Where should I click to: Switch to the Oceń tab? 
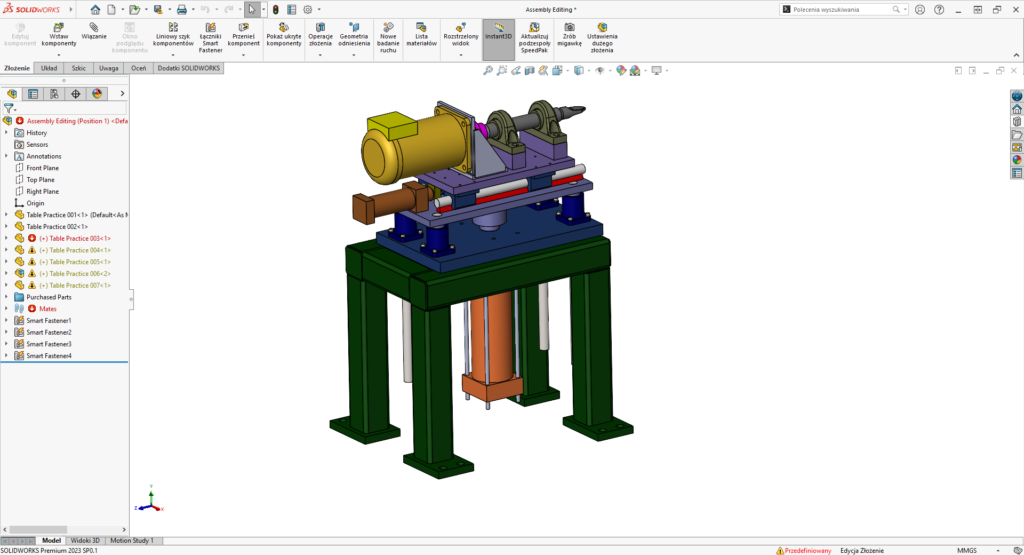click(x=138, y=68)
